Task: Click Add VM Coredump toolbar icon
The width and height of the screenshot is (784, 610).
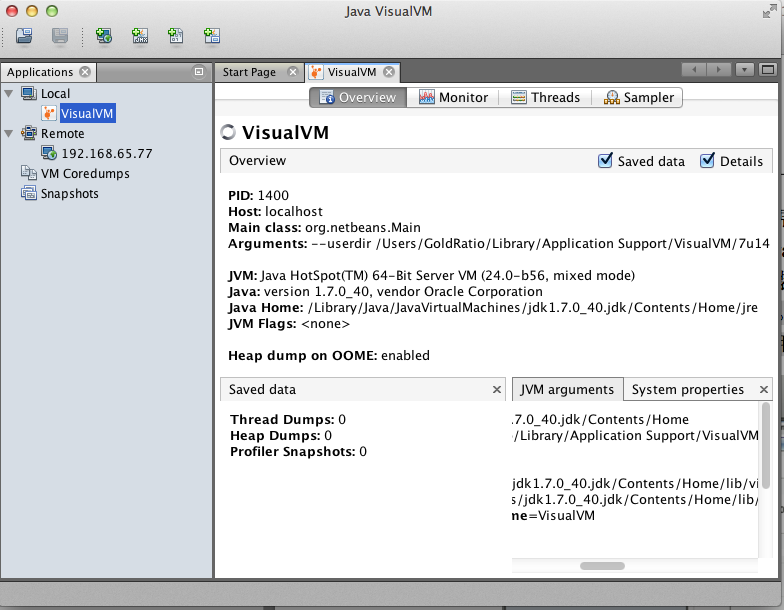Action: (x=176, y=36)
